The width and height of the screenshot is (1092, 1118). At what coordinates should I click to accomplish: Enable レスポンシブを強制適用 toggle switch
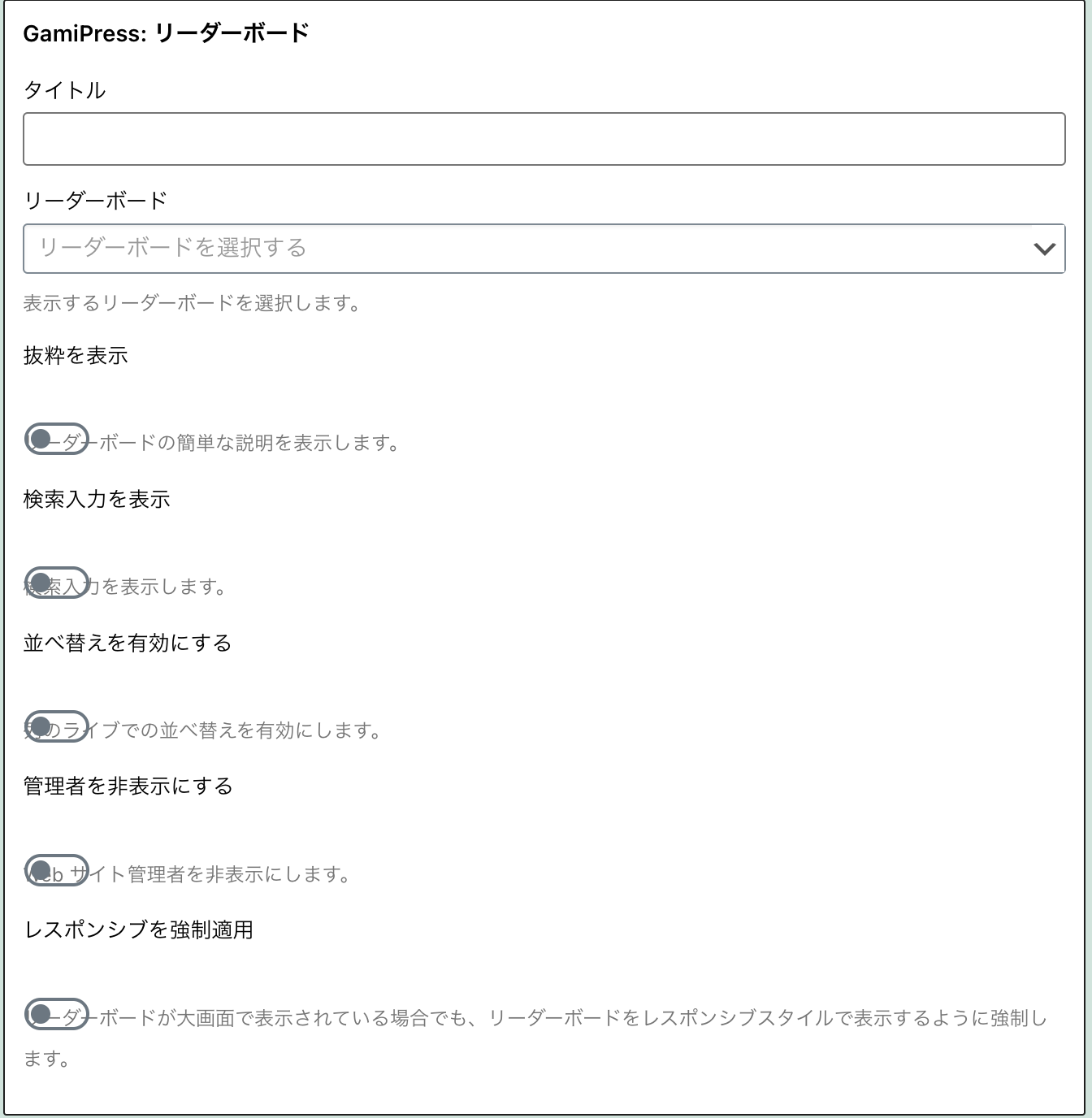(x=56, y=1014)
